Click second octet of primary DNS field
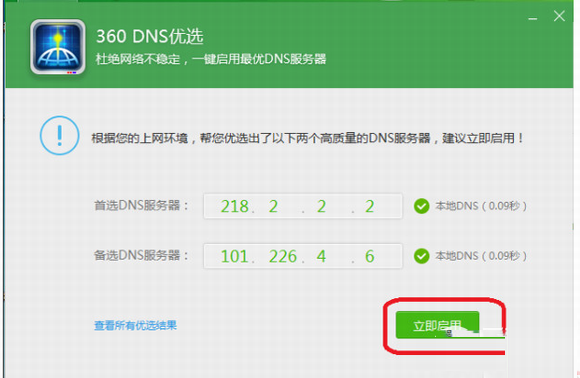This screenshot has height=378, width=580. pos(273,206)
